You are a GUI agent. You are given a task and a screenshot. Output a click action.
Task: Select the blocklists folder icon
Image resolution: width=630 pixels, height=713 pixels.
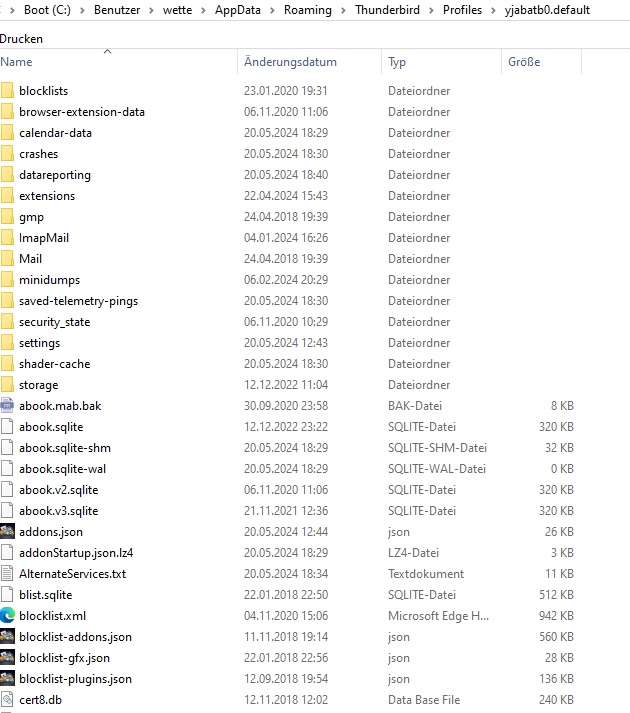tap(7, 90)
